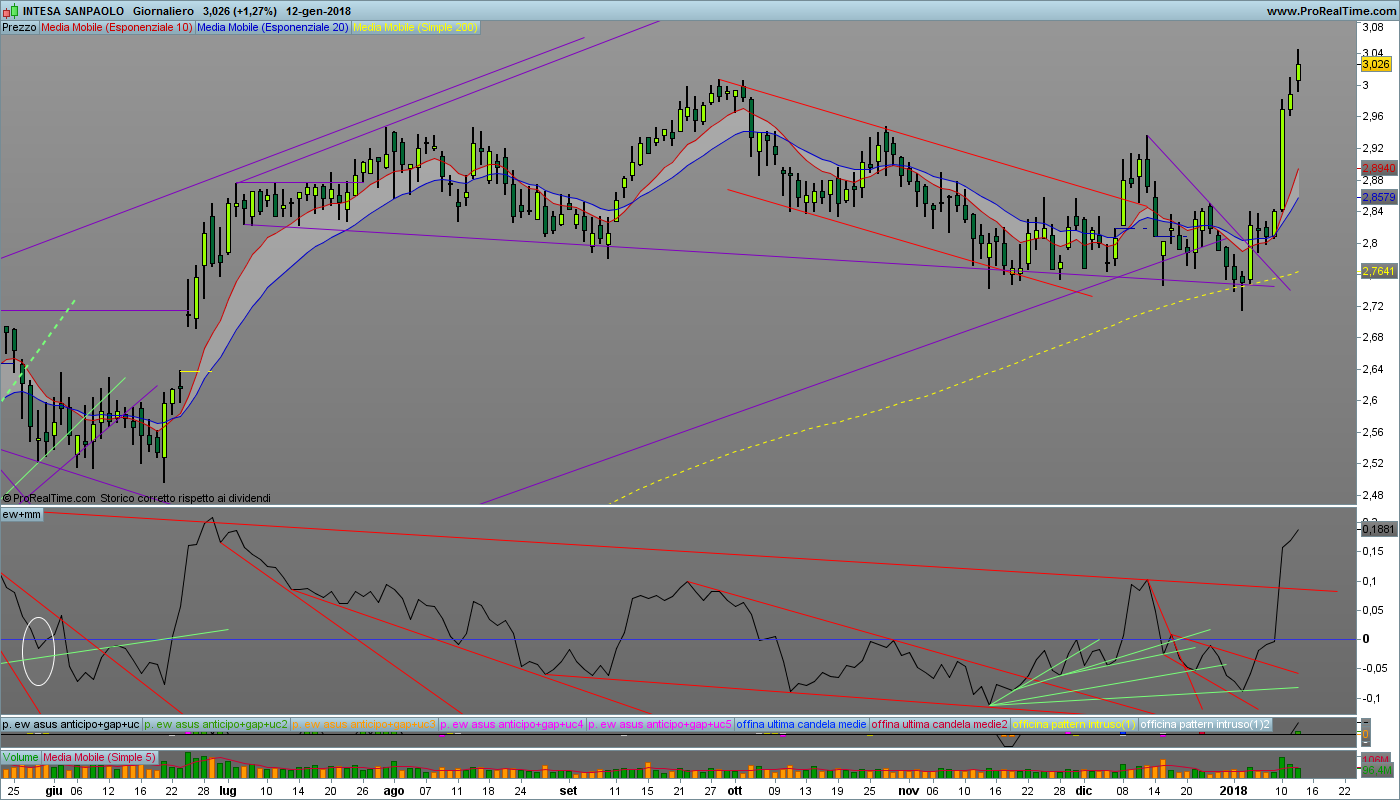This screenshot has width=1400, height=800.
Task: Select 'p. ew asus anticipo+gap+uc5' label
Action: tap(661, 723)
